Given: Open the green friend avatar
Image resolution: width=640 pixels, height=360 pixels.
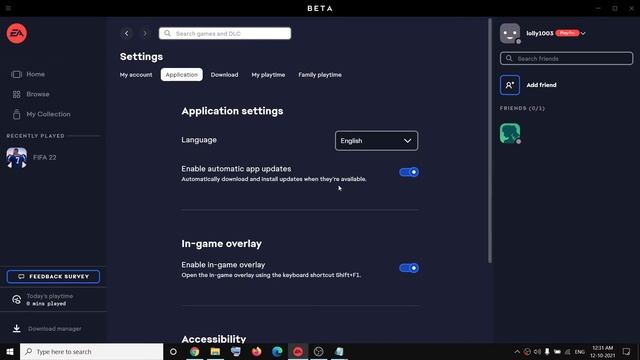Looking at the screenshot, I should coord(510,133).
